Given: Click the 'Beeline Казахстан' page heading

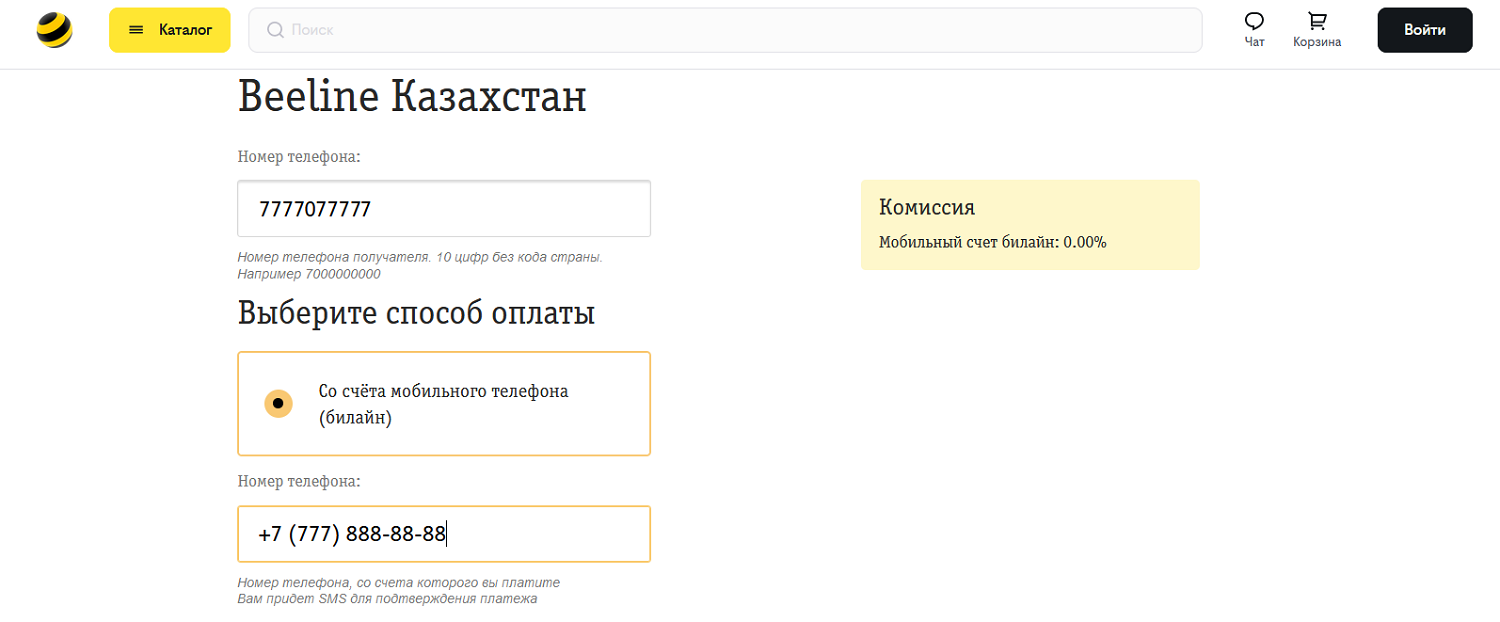Looking at the screenshot, I should [412, 97].
